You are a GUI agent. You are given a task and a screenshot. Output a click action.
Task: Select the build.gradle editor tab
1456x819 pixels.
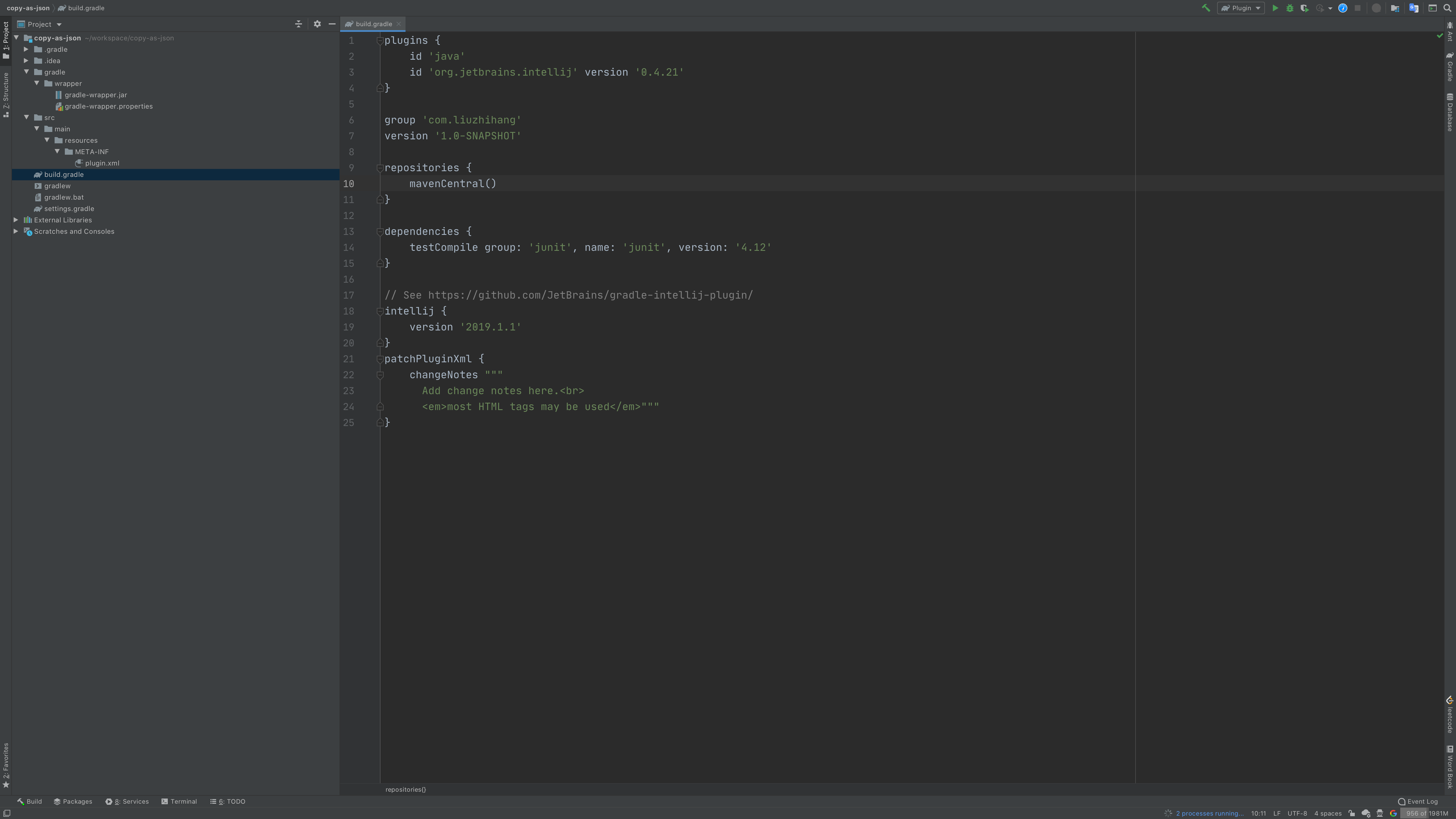373,24
